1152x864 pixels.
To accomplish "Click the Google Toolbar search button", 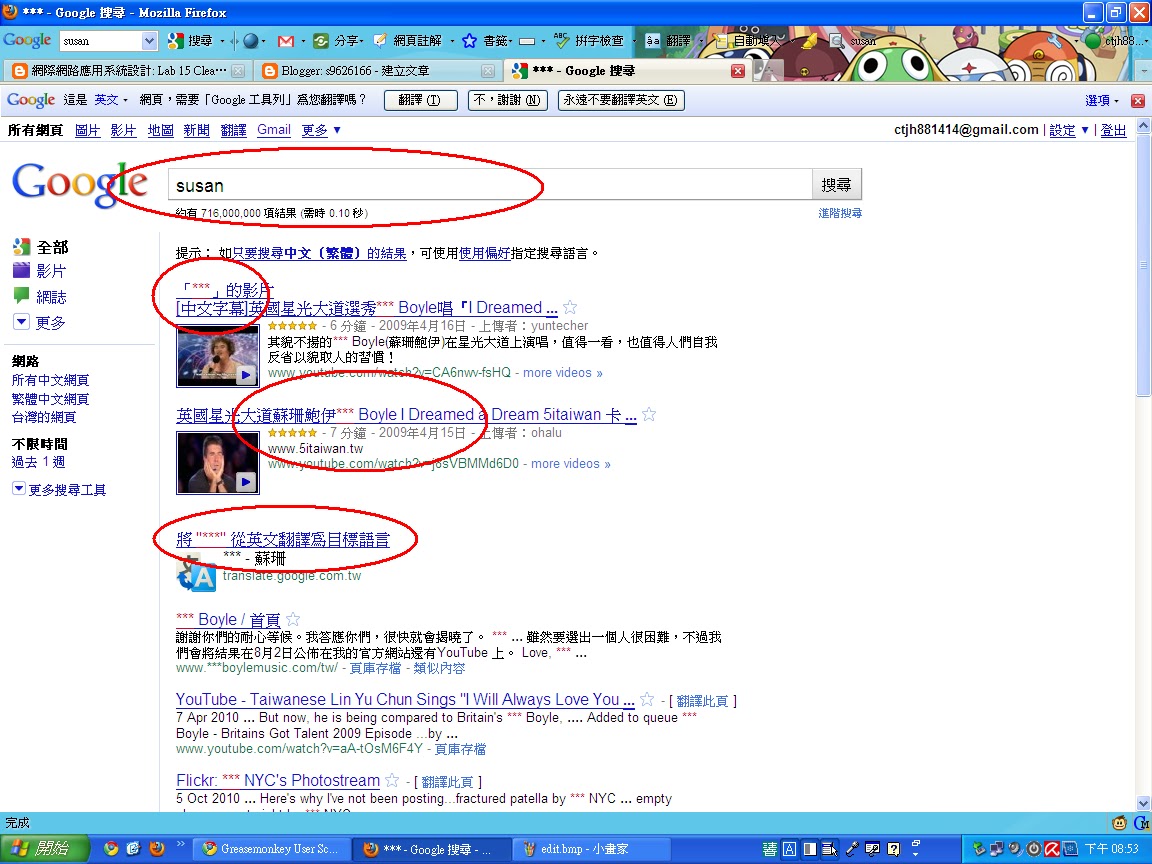I will click(190, 41).
